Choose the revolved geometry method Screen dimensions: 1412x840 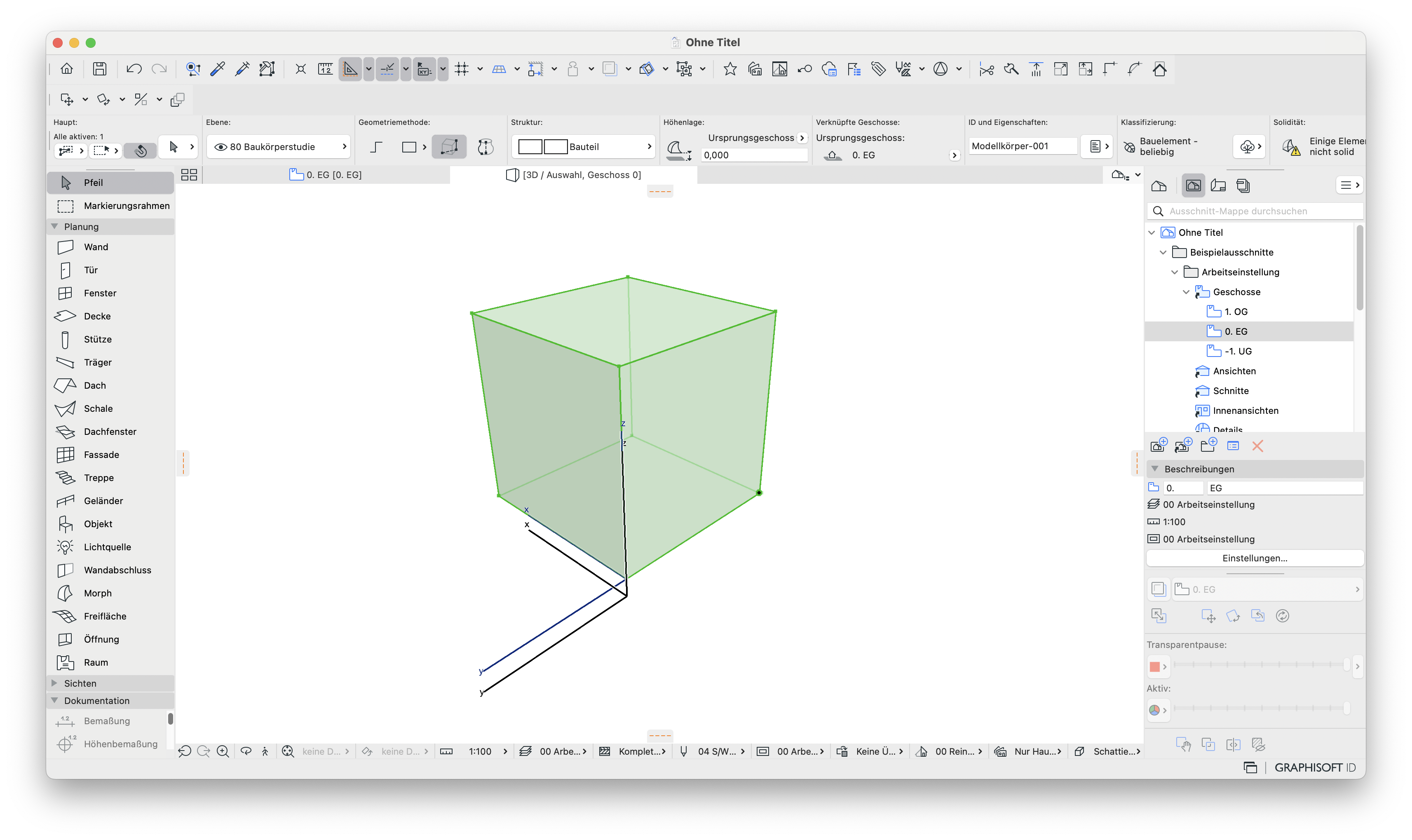click(x=485, y=147)
